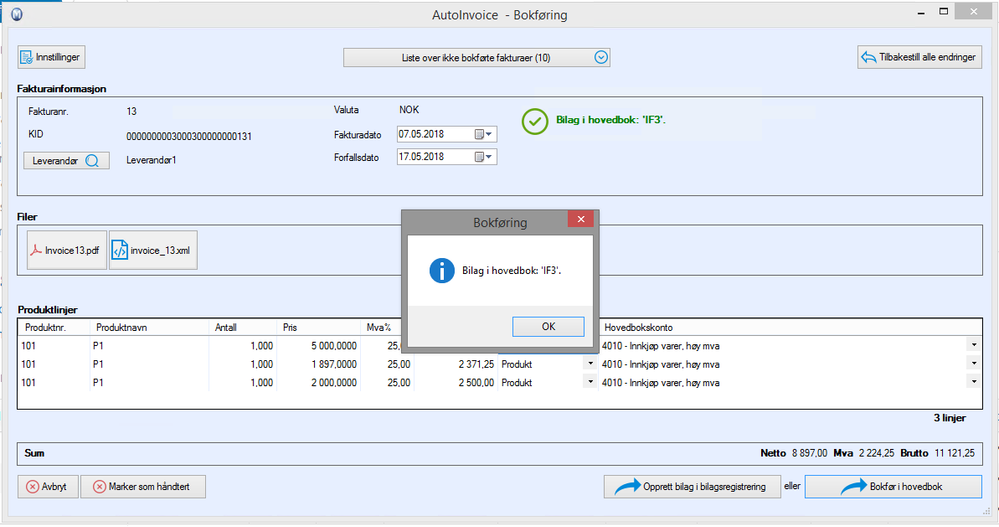Open invoice_13.xml file
This screenshot has height=527, width=999.
pos(153,251)
